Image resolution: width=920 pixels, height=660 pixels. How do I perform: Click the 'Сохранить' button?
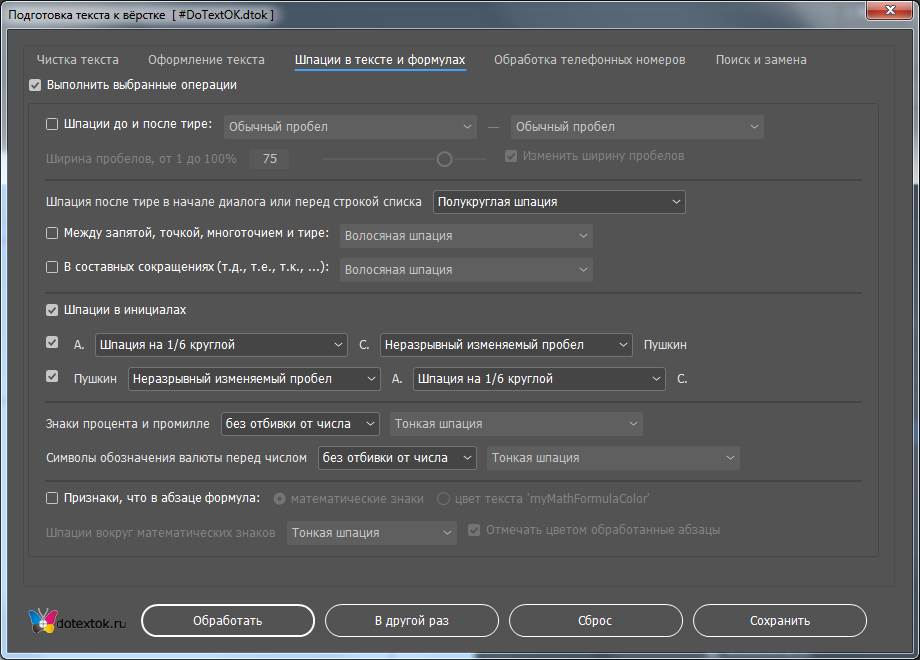[780, 621]
